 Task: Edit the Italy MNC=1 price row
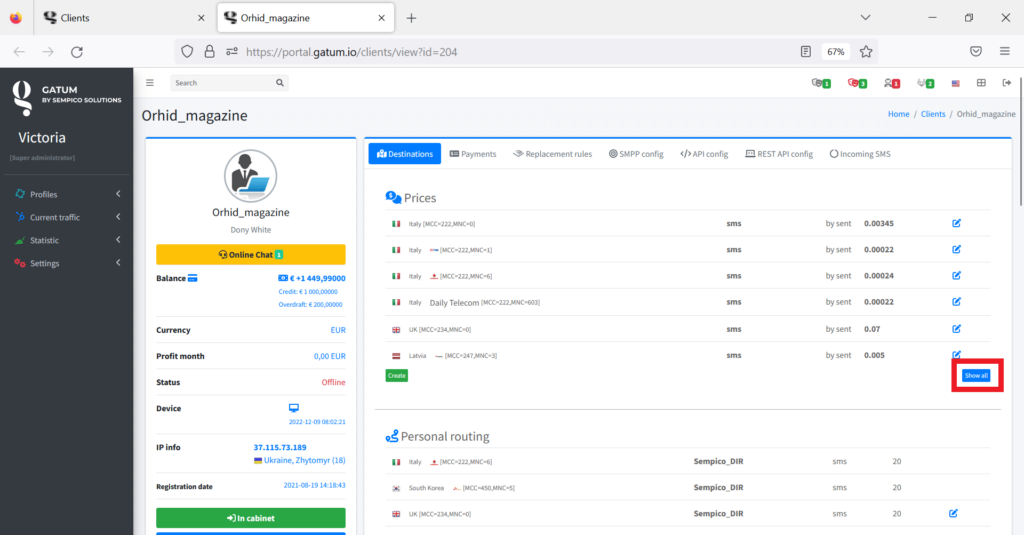coord(956,250)
